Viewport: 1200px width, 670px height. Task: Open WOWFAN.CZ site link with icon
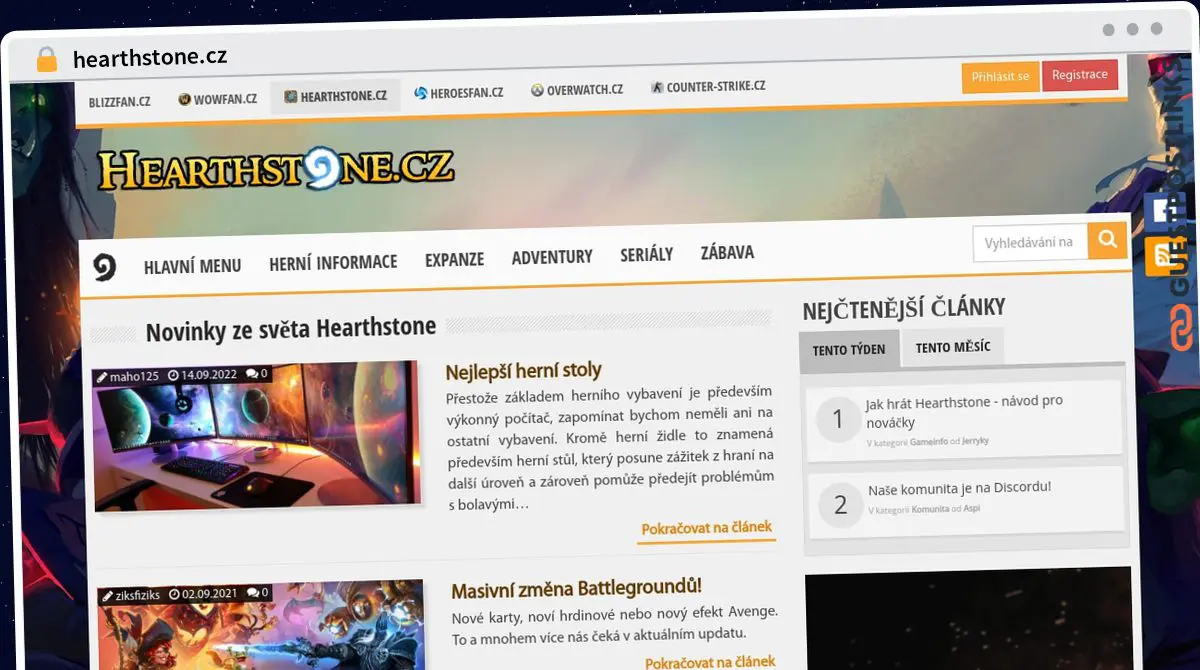pos(217,99)
